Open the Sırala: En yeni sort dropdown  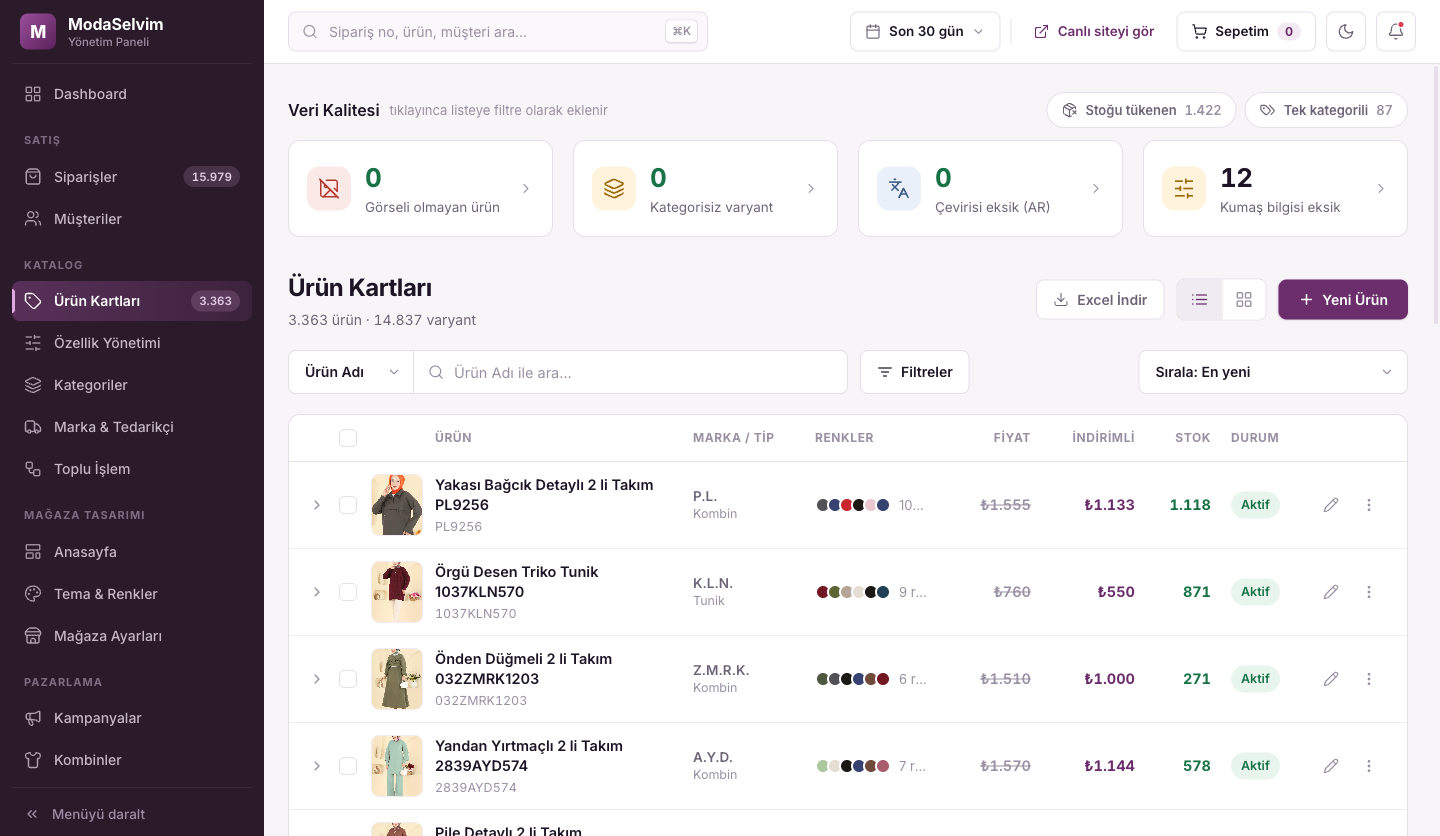1273,372
